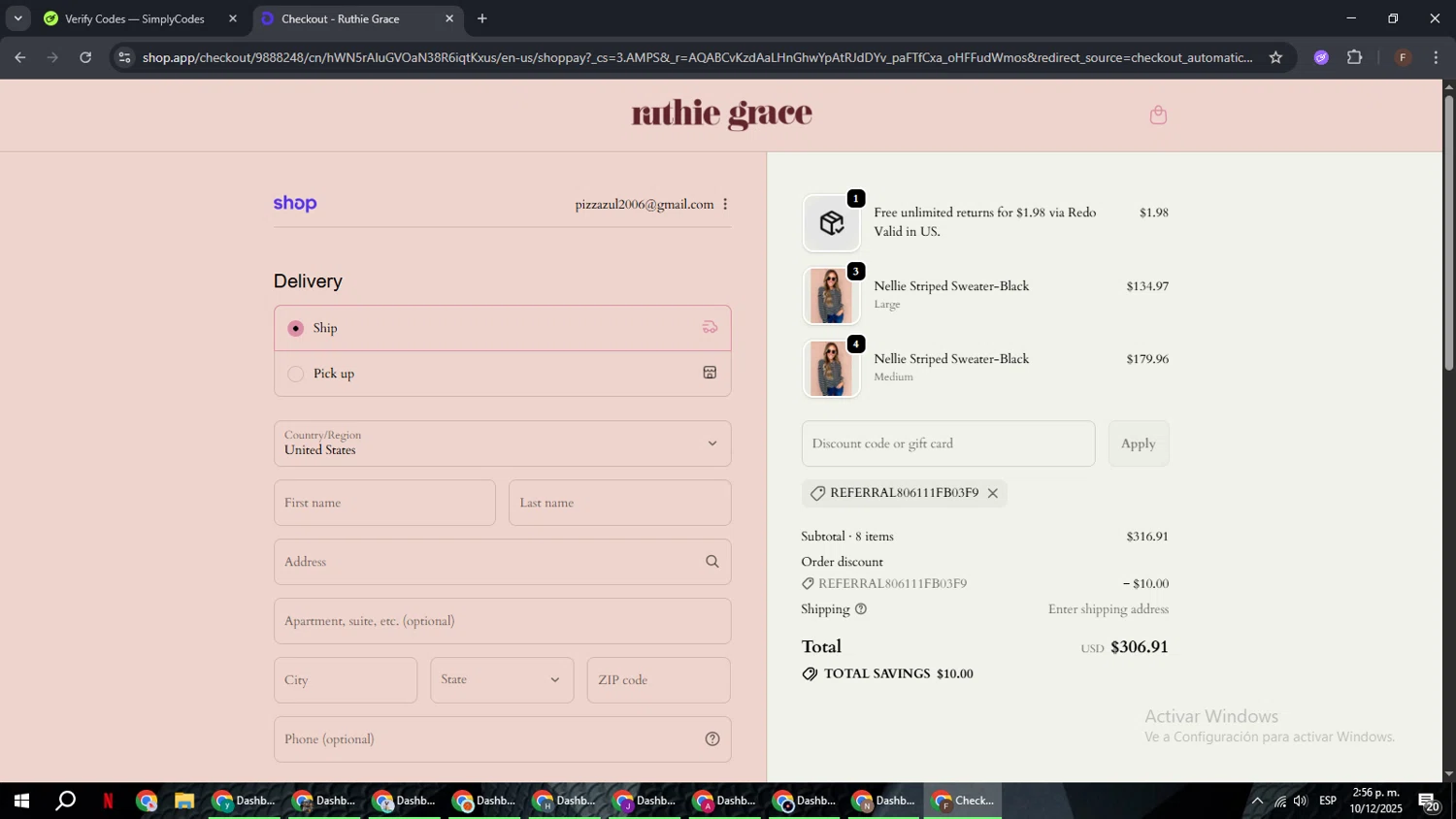Click the Medium Nellie Striped Sweater thumbnail
This screenshot has width=1456, height=819.
[831, 369]
